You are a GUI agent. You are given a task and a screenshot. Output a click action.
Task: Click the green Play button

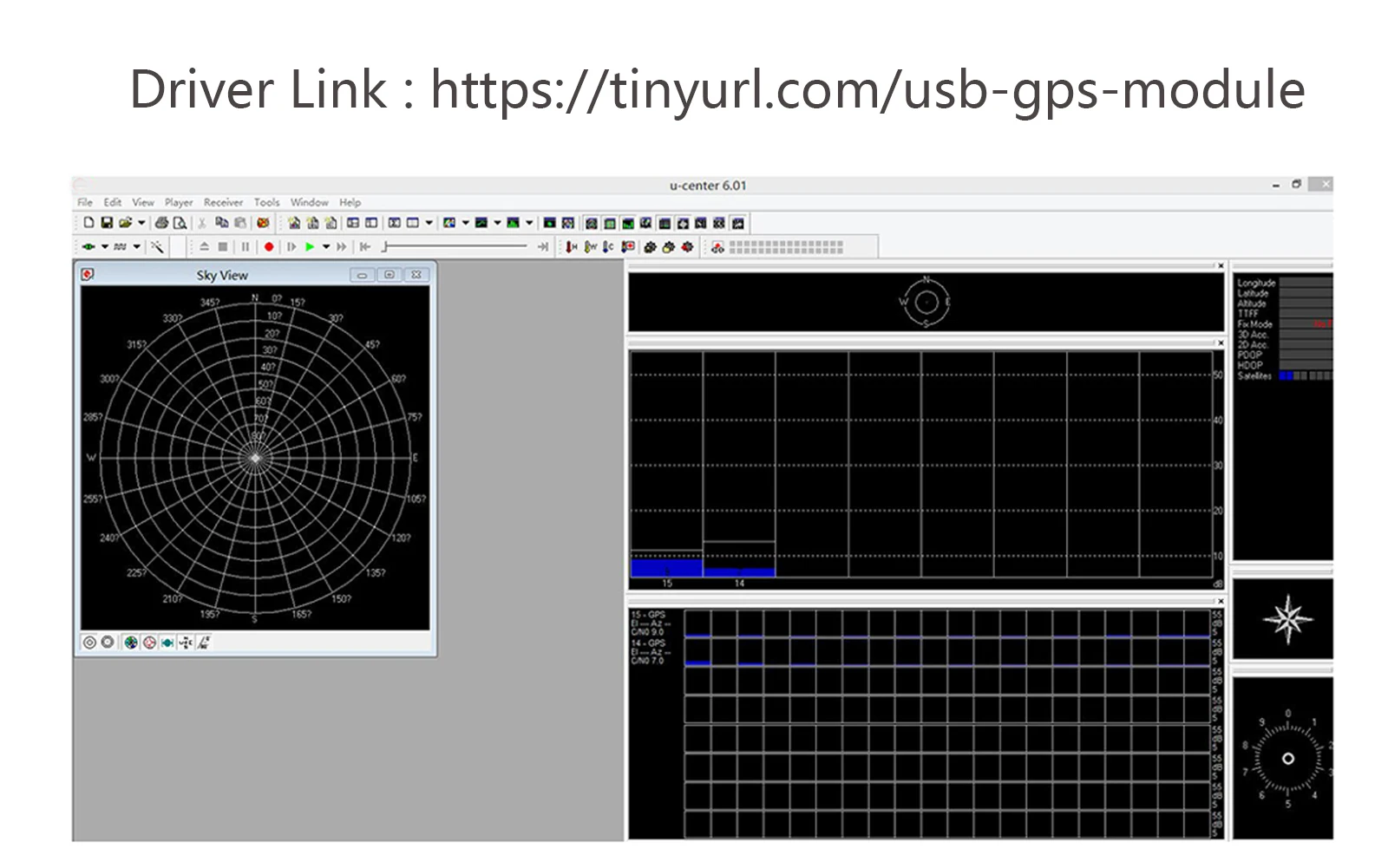click(x=310, y=247)
